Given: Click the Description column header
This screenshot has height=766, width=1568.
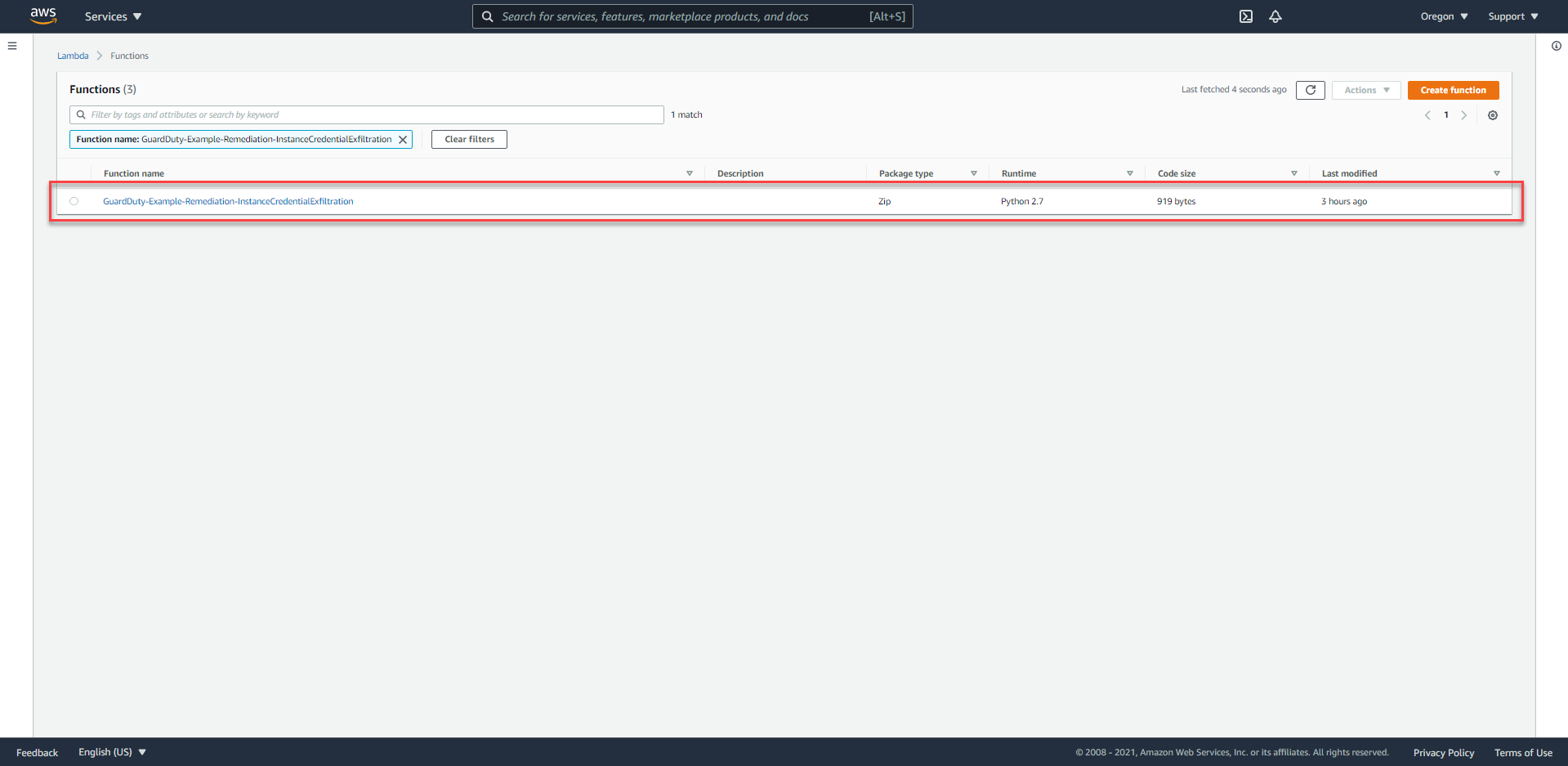Looking at the screenshot, I should 740,173.
